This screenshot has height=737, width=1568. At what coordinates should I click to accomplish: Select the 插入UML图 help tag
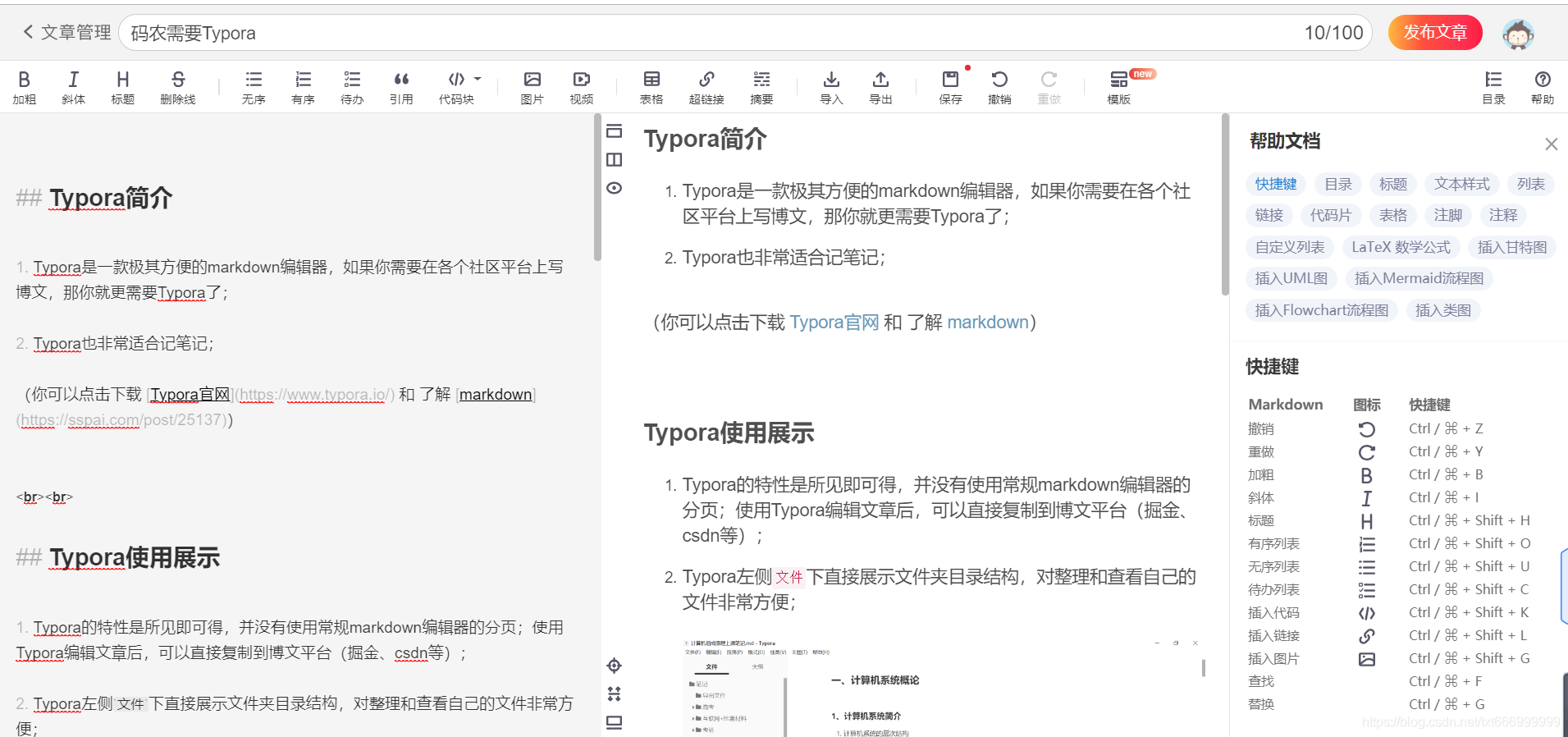point(1291,278)
